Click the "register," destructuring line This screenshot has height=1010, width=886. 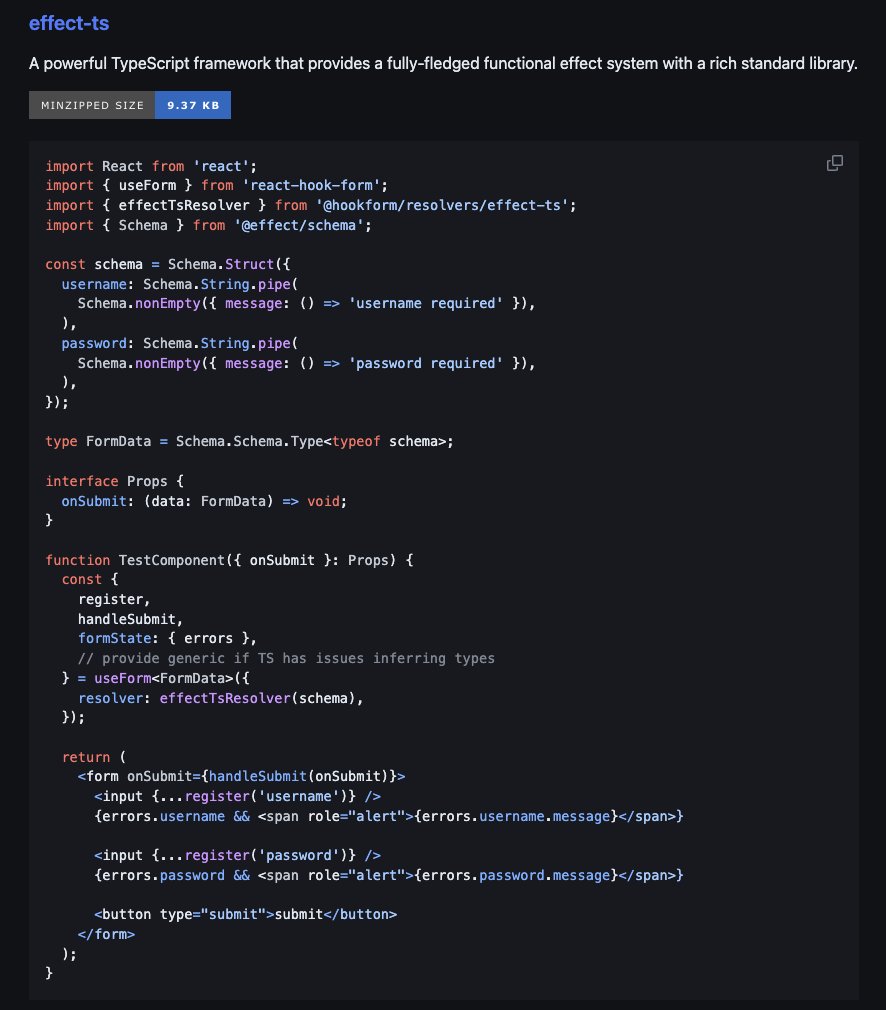[x=114, y=599]
